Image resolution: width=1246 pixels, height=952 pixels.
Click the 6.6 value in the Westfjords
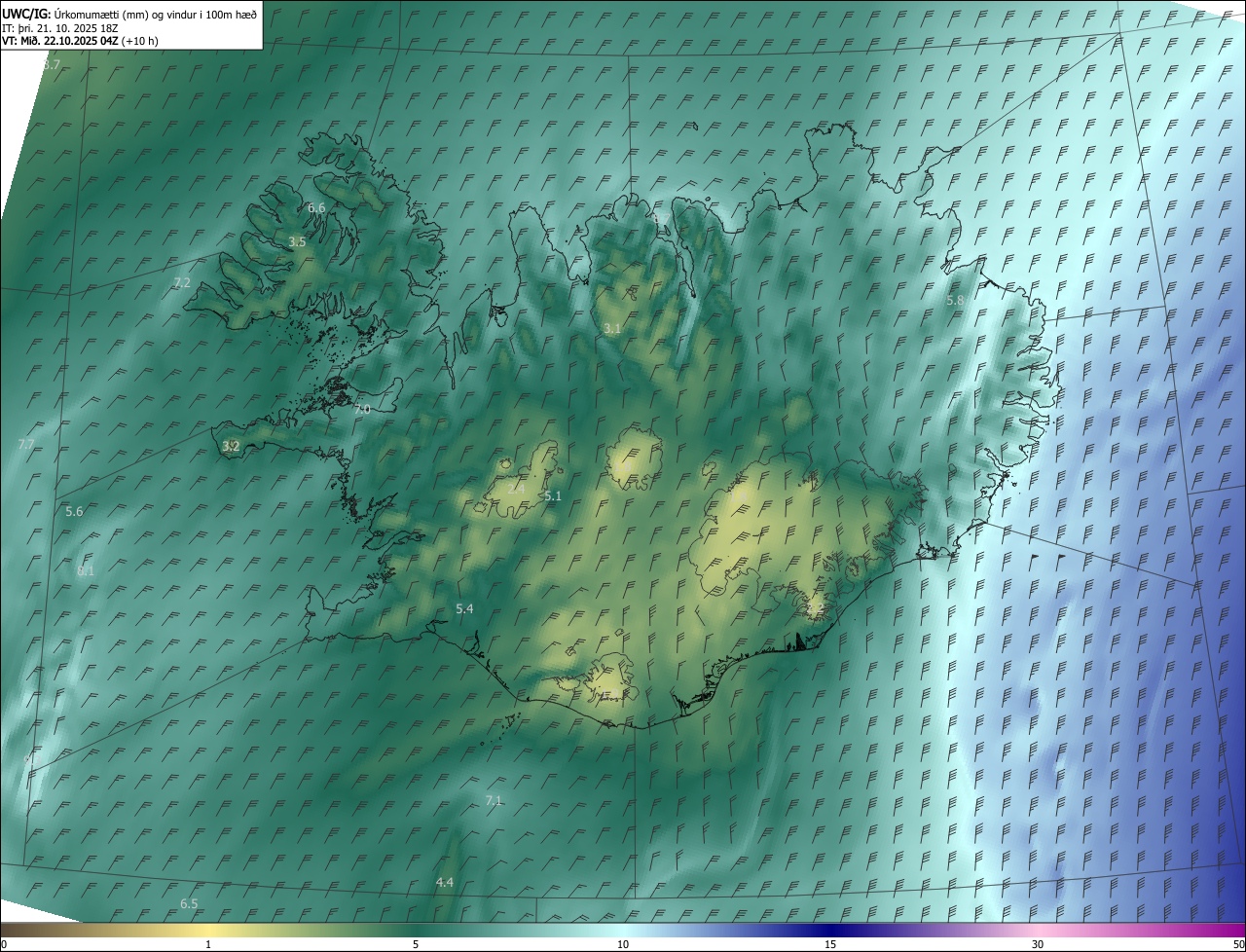pyautogui.click(x=316, y=207)
